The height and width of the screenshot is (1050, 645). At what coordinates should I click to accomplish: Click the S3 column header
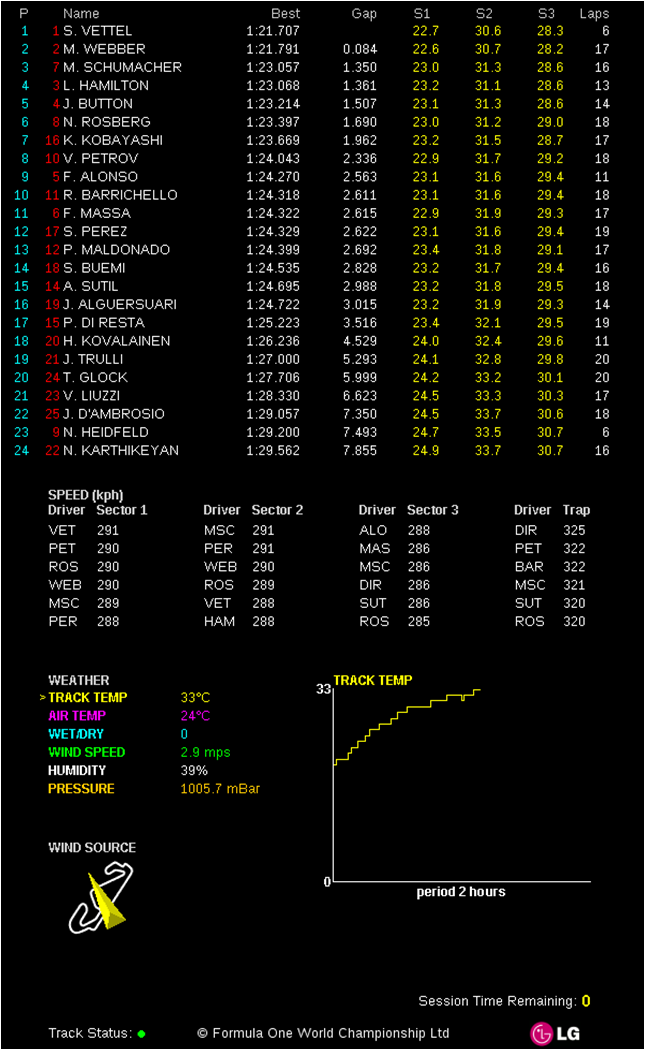tap(547, 13)
